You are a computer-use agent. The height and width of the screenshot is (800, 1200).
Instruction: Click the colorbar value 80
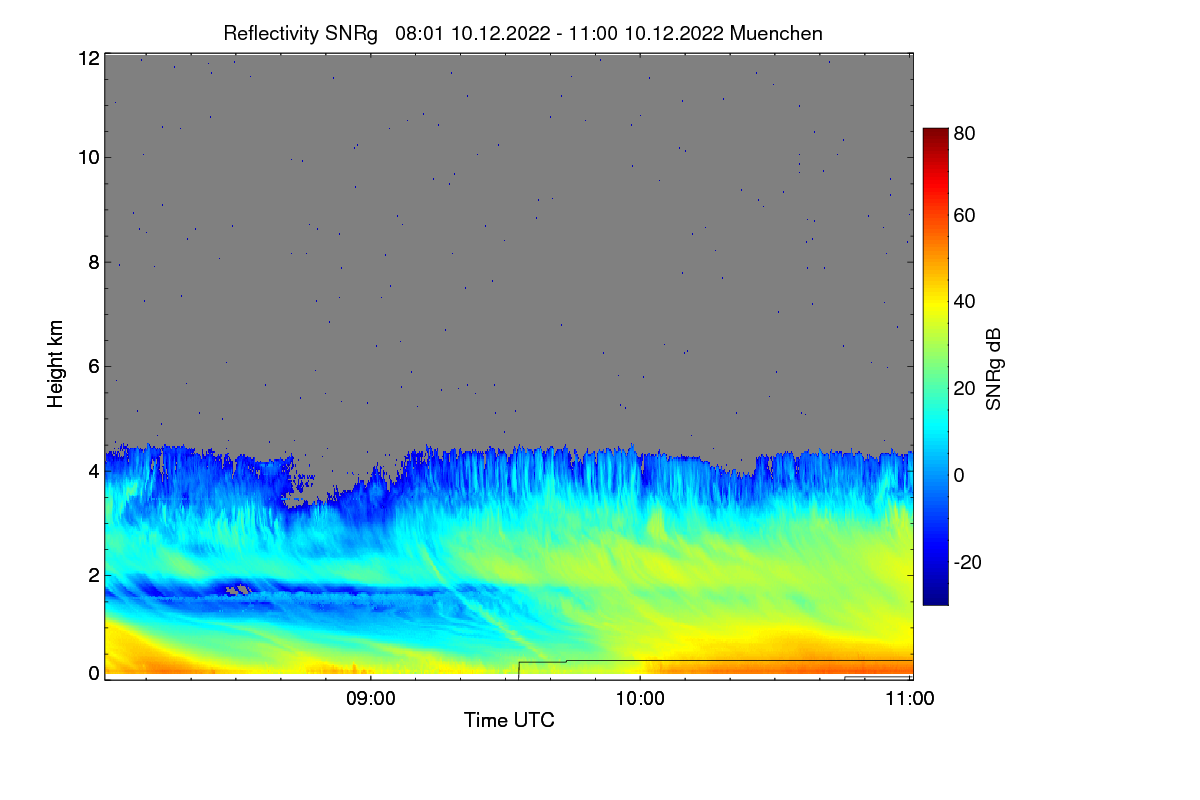coord(965,132)
